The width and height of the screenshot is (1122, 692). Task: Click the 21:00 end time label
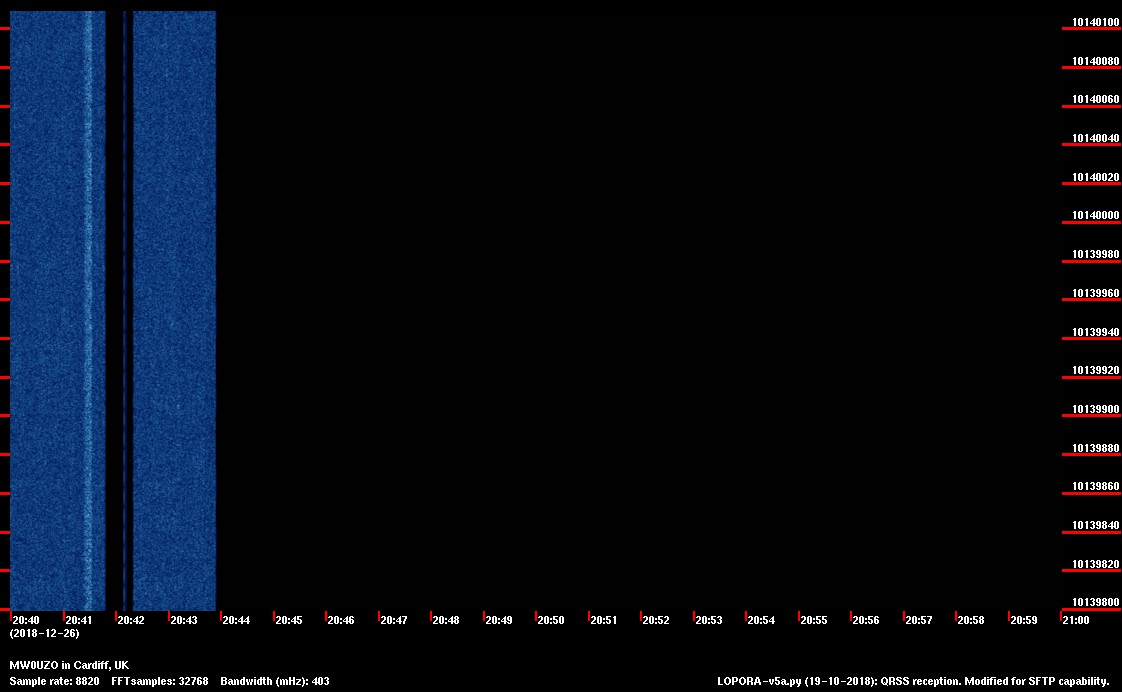click(1076, 620)
